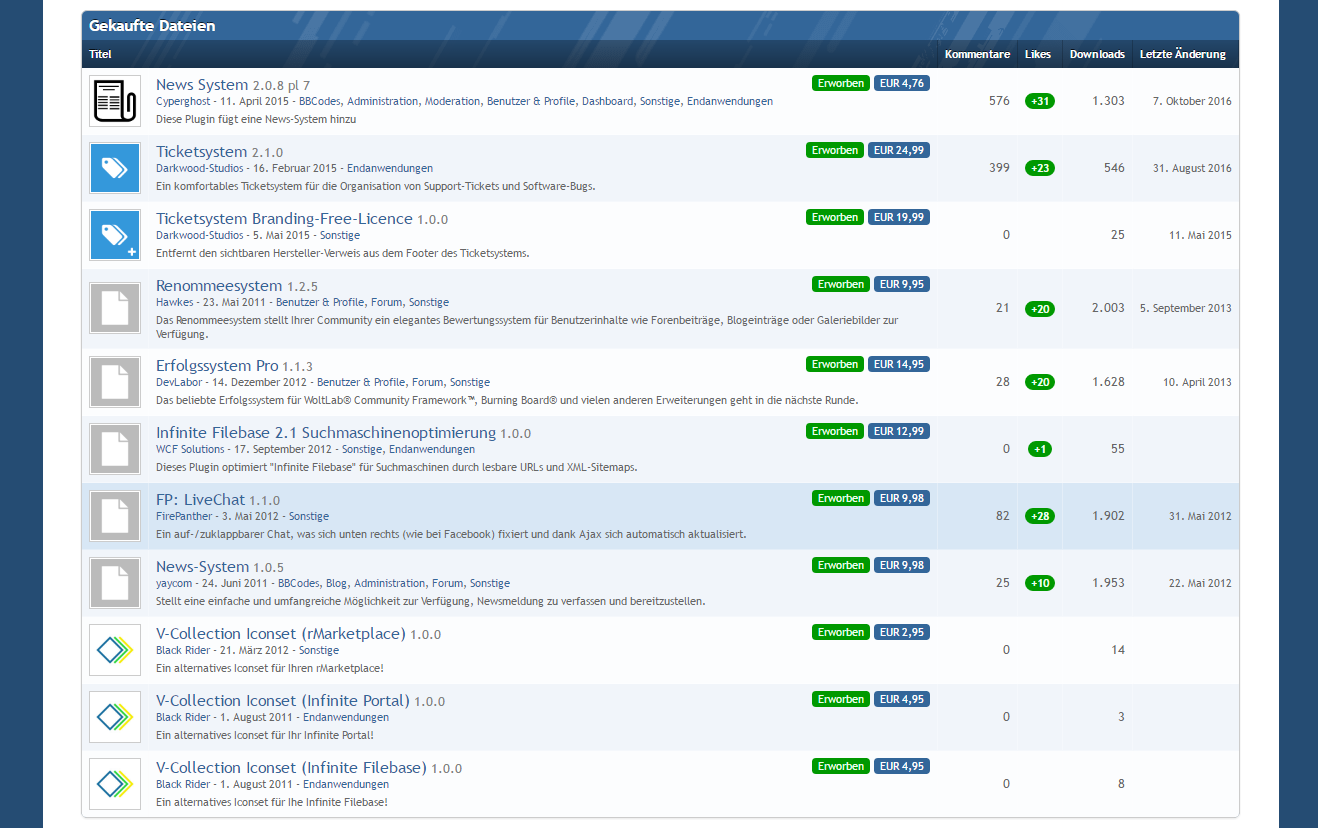Screen dimensions: 1318x828
Task: Sort by Letzte Änderung column header
Action: (x=1182, y=54)
